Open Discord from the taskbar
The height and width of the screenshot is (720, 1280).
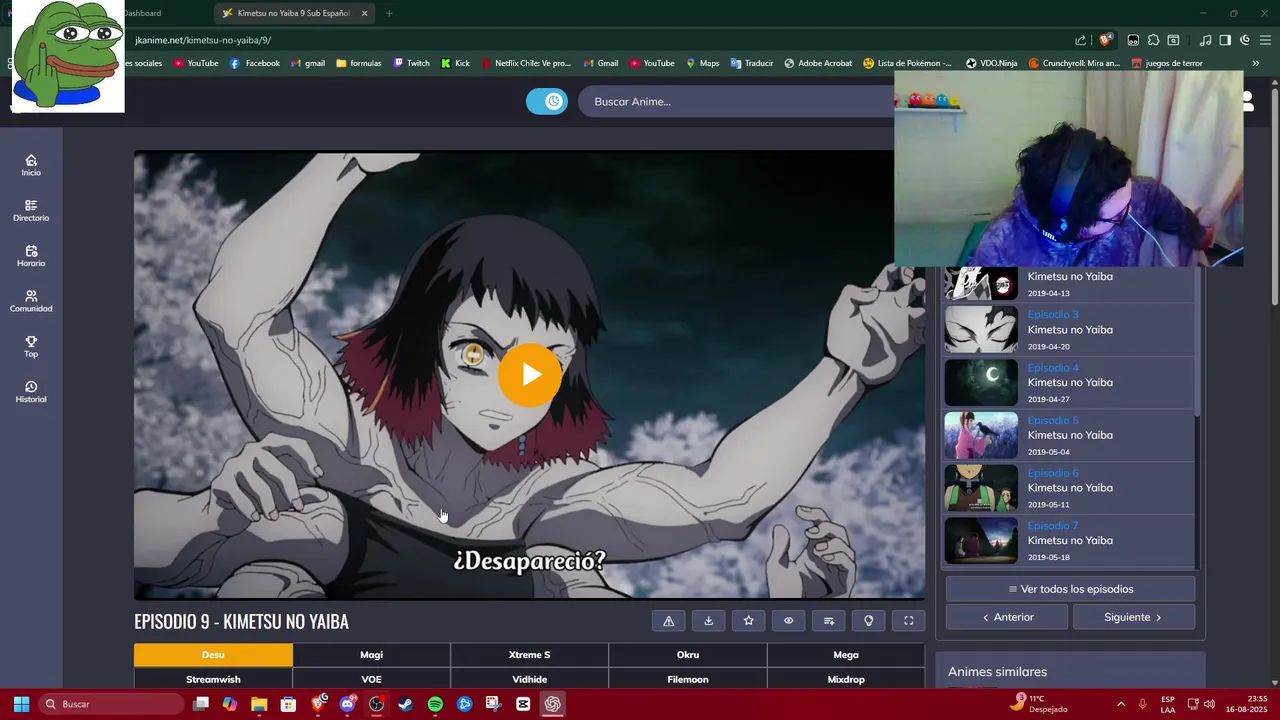tap(347, 704)
